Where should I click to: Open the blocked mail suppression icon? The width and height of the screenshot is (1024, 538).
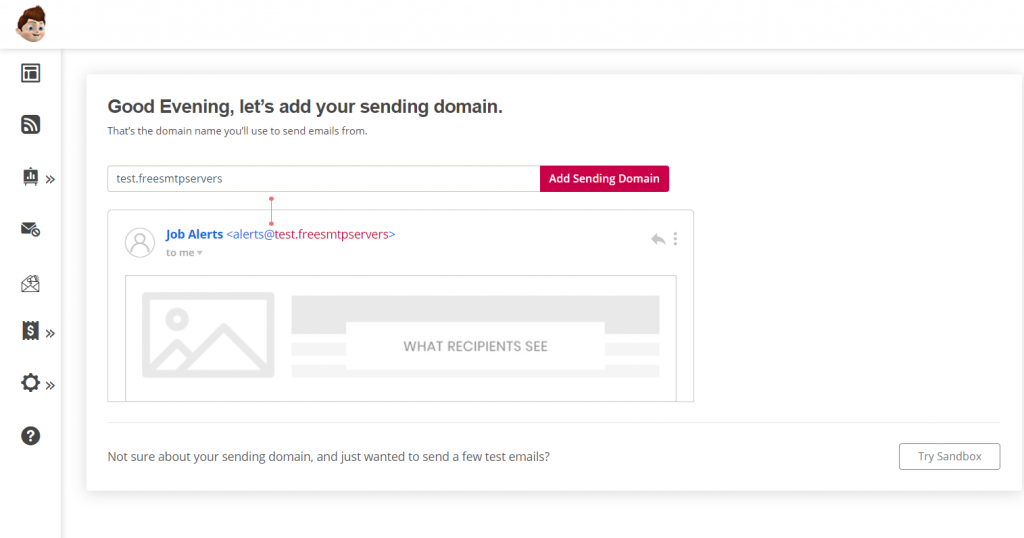click(30, 229)
